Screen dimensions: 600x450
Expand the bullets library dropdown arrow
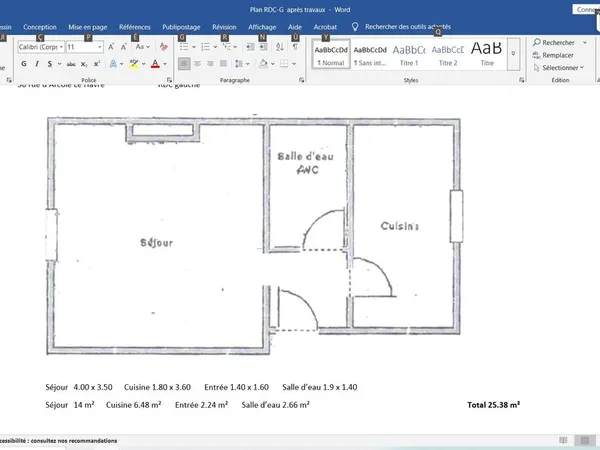(194, 47)
